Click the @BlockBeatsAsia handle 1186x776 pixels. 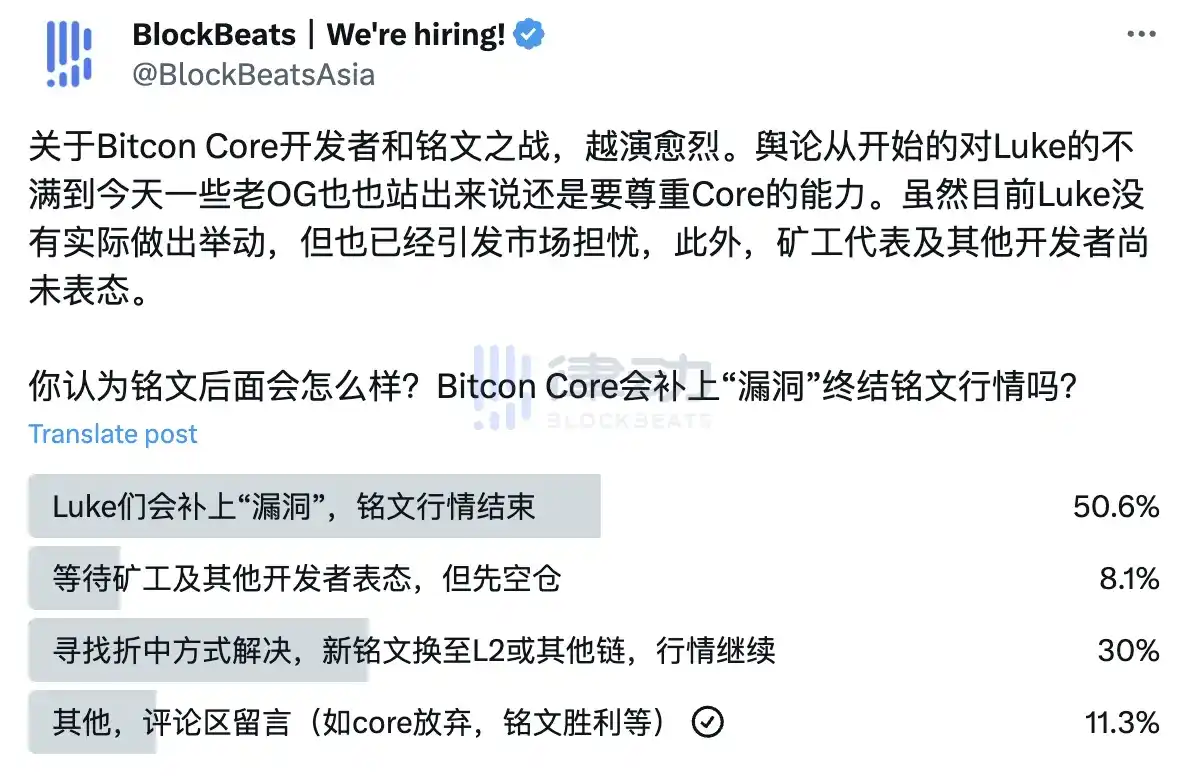click(253, 74)
